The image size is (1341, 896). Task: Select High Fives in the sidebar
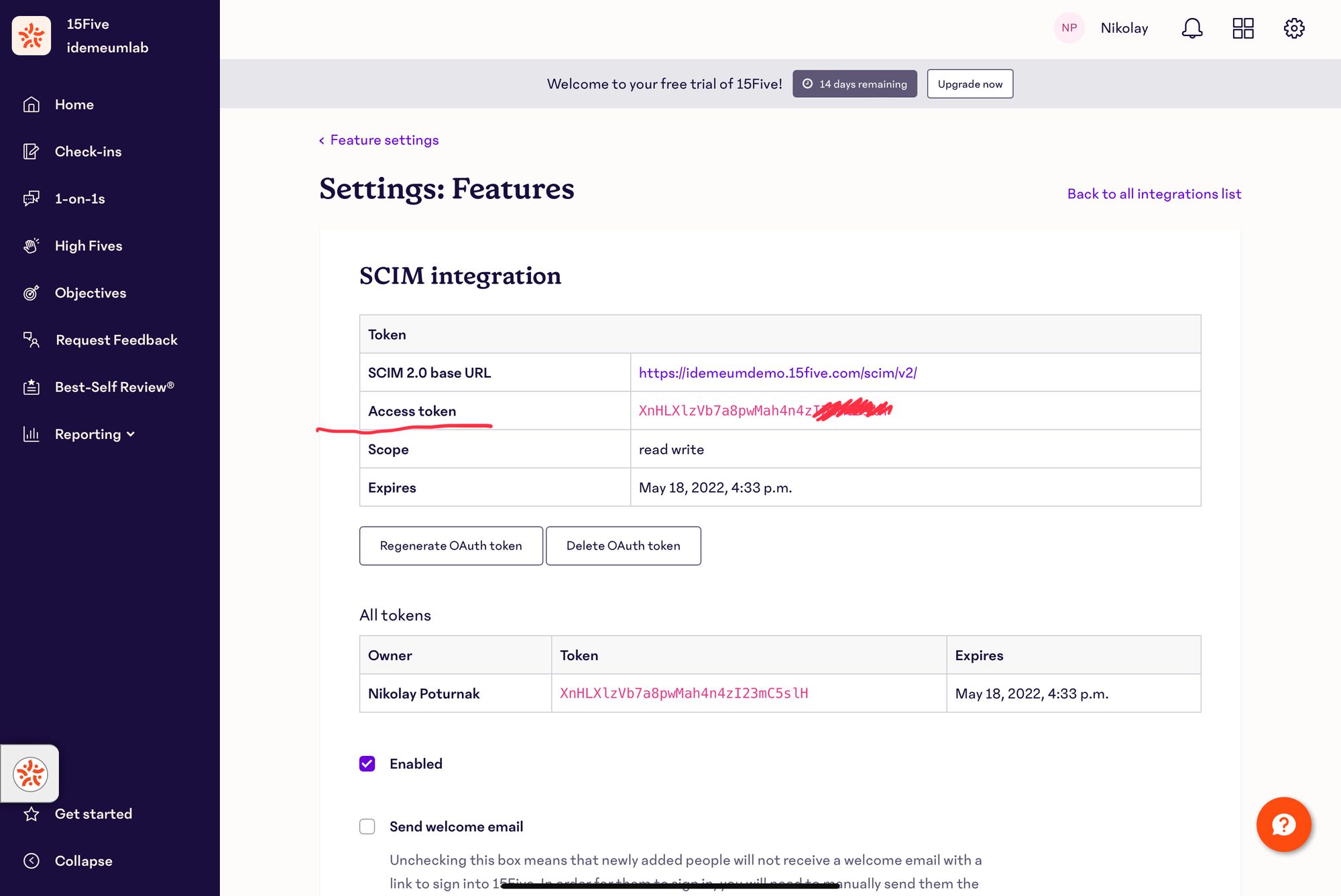pos(89,246)
